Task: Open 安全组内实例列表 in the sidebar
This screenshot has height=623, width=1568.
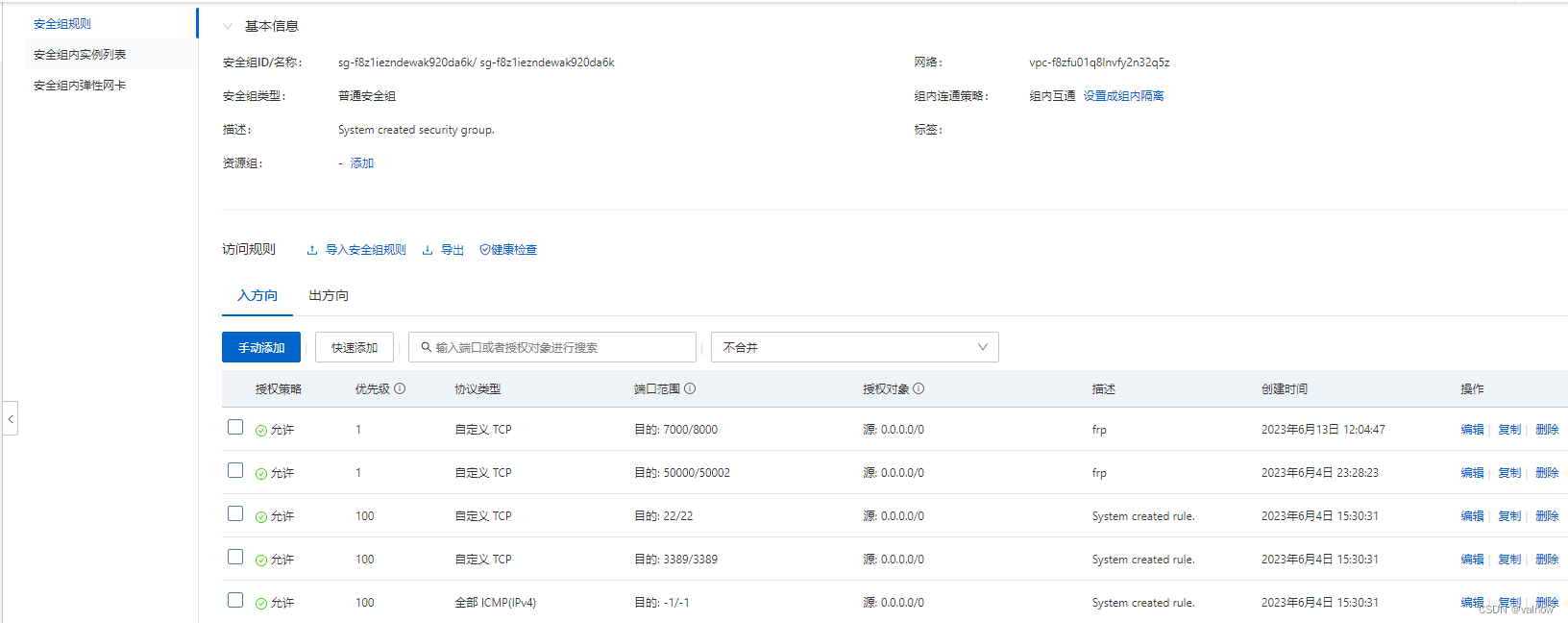Action: [80, 55]
